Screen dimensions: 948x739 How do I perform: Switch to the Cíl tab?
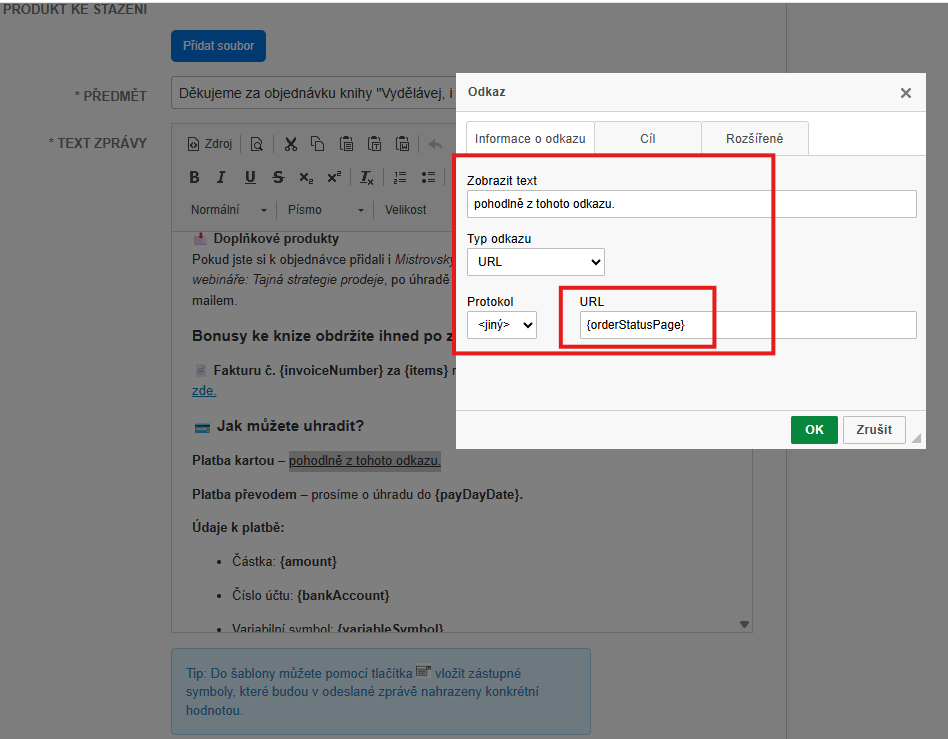(x=648, y=138)
